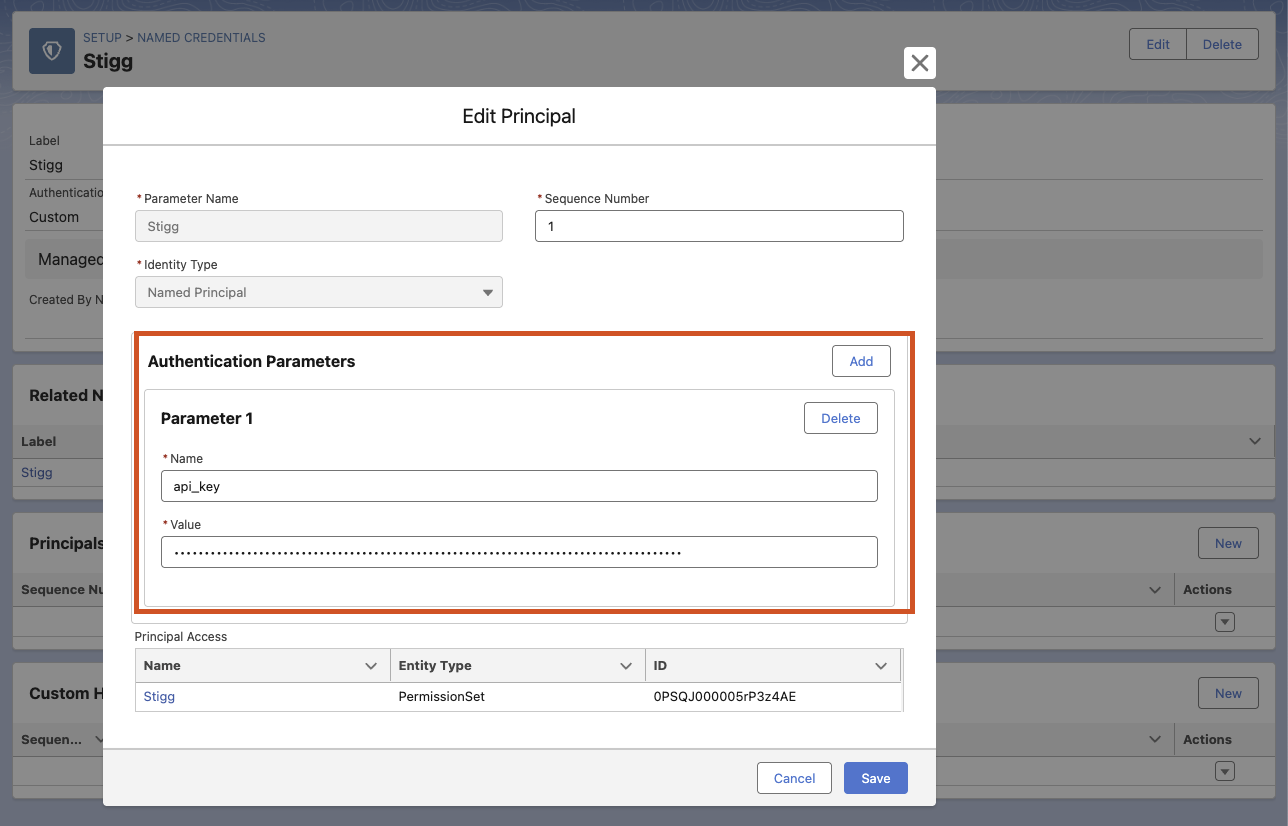The image size is (1288, 826).
Task: Open the Principals row actions dropdown arrow
Action: (1225, 621)
